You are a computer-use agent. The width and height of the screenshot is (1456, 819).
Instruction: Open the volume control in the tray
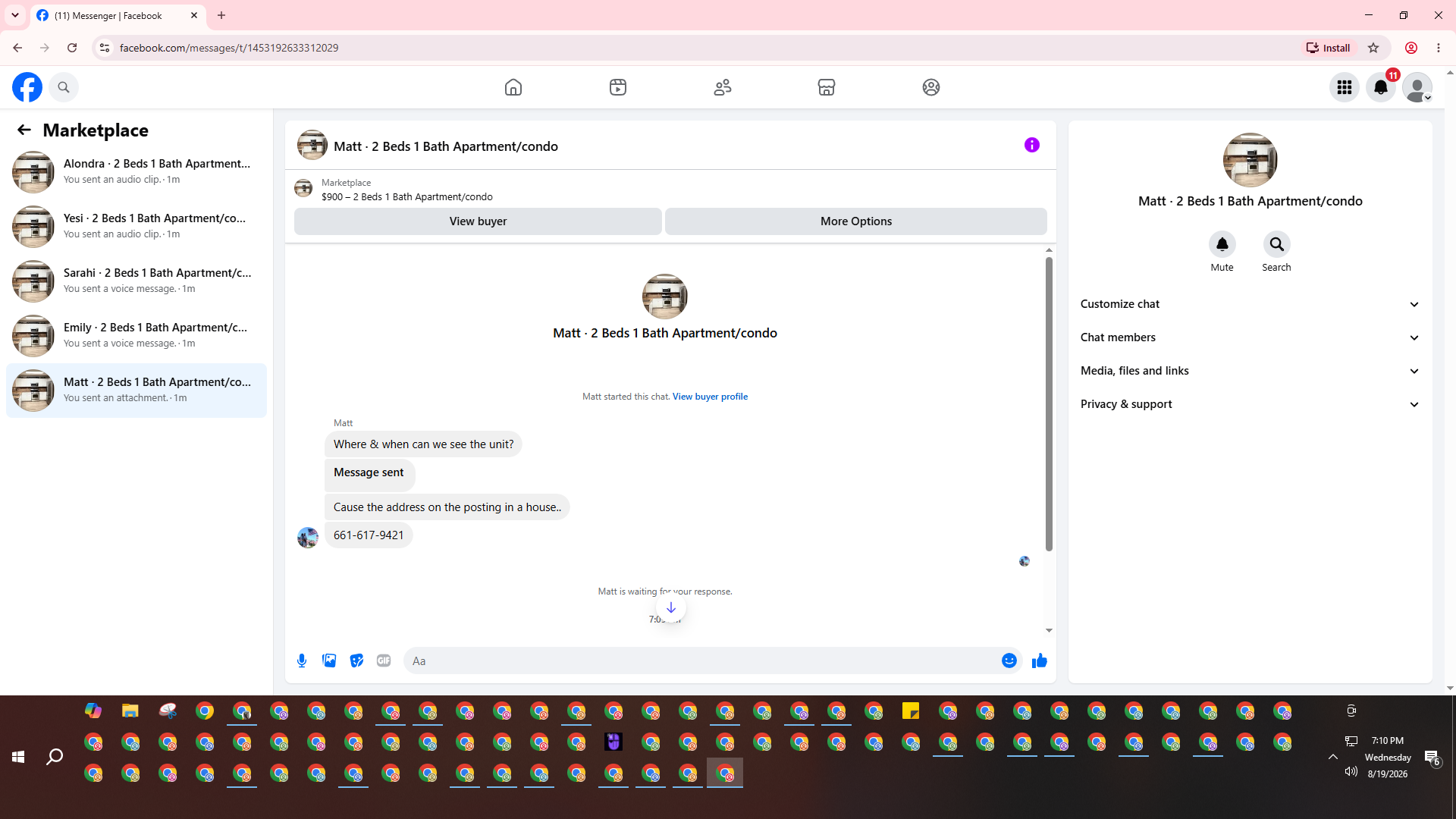1351,772
